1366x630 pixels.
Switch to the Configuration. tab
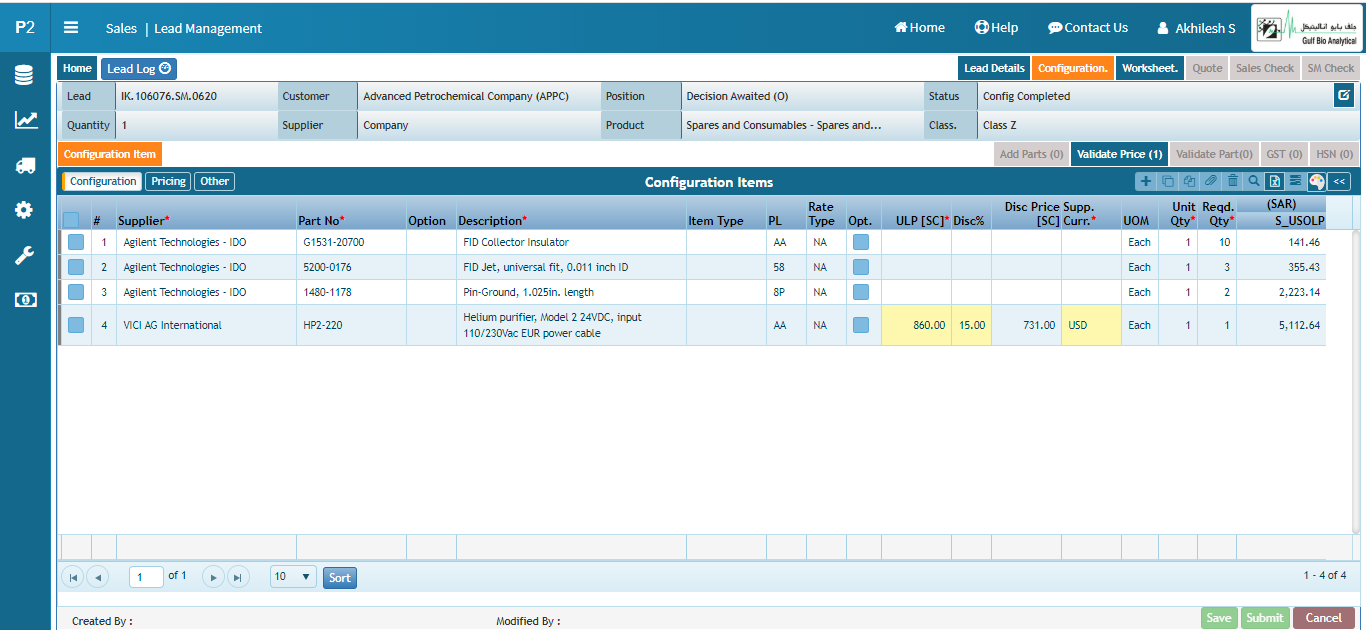click(x=1073, y=68)
